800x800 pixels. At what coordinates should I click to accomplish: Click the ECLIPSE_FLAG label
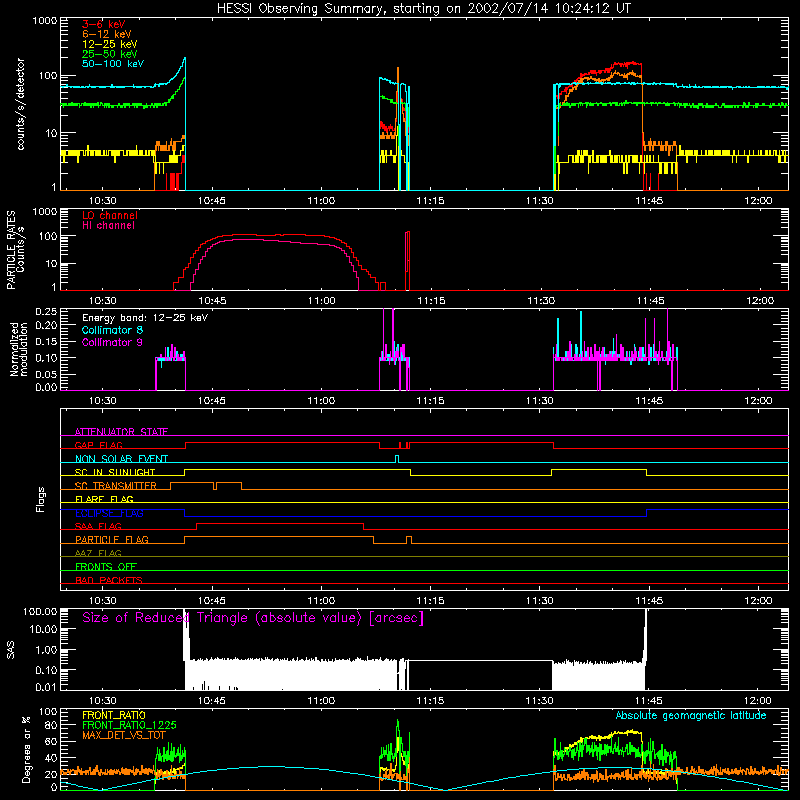[109, 513]
